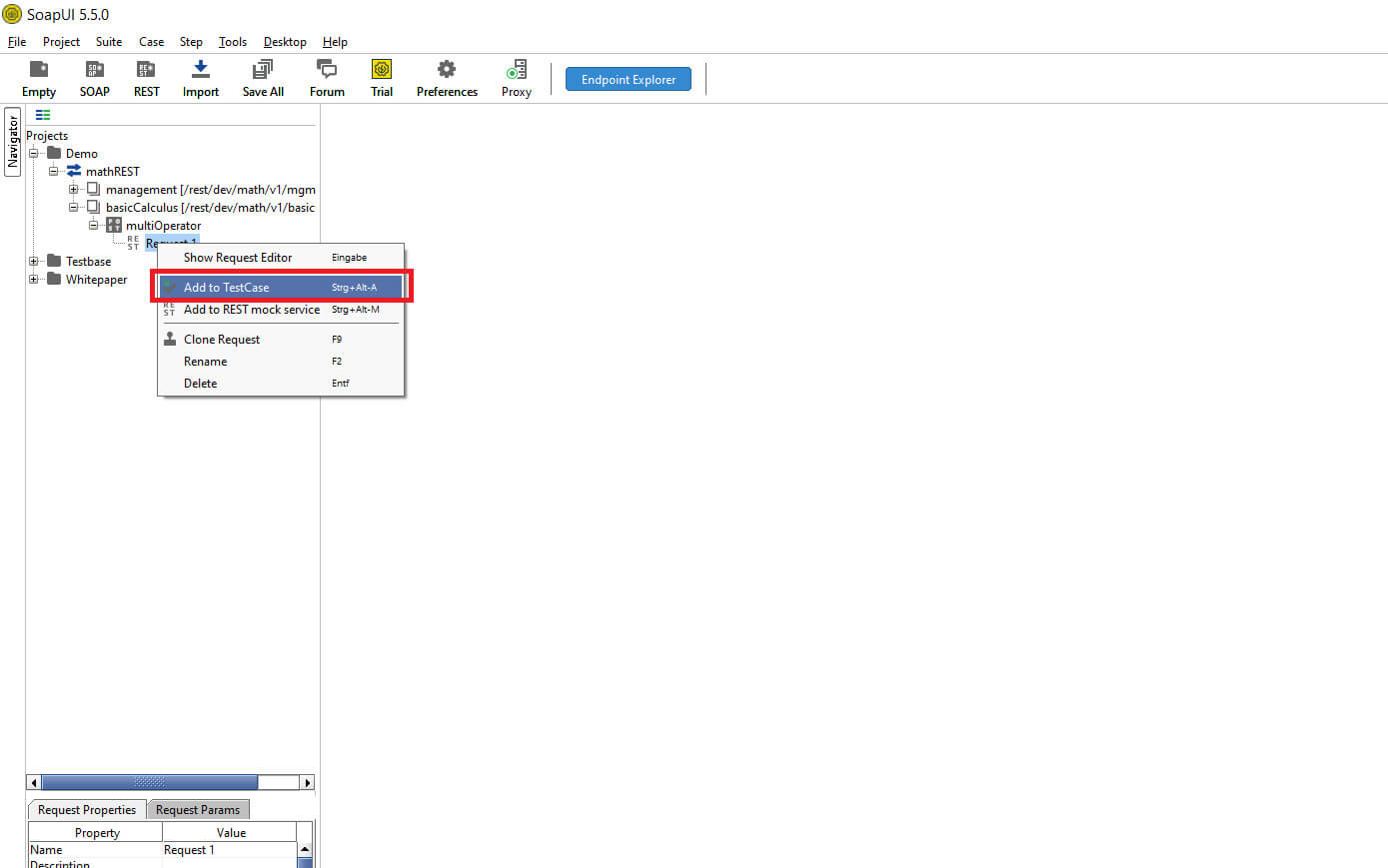This screenshot has width=1388, height=868.
Task: Click the Whitepaper folder icon
Action: (54, 279)
